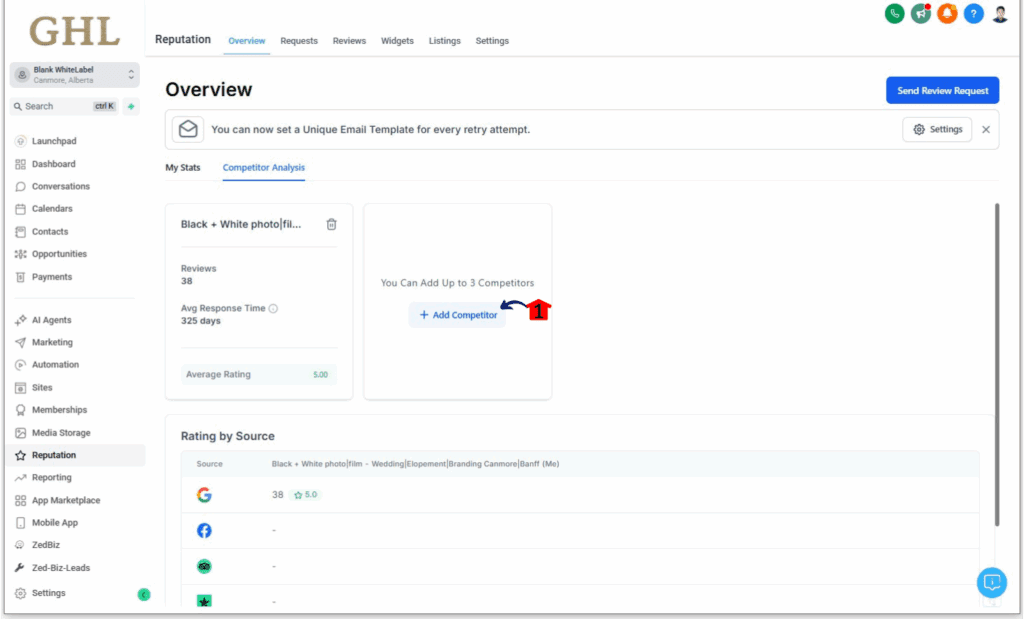Click the green phone dialer icon
Viewport: 1024px width, 619px height.
point(894,13)
